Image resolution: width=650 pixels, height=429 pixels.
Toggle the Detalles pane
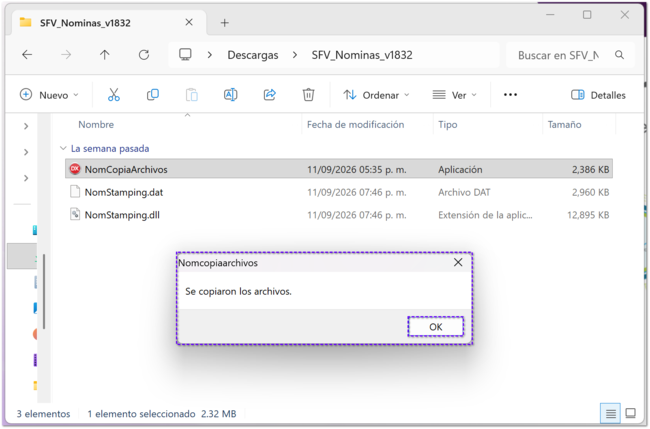coord(598,95)
